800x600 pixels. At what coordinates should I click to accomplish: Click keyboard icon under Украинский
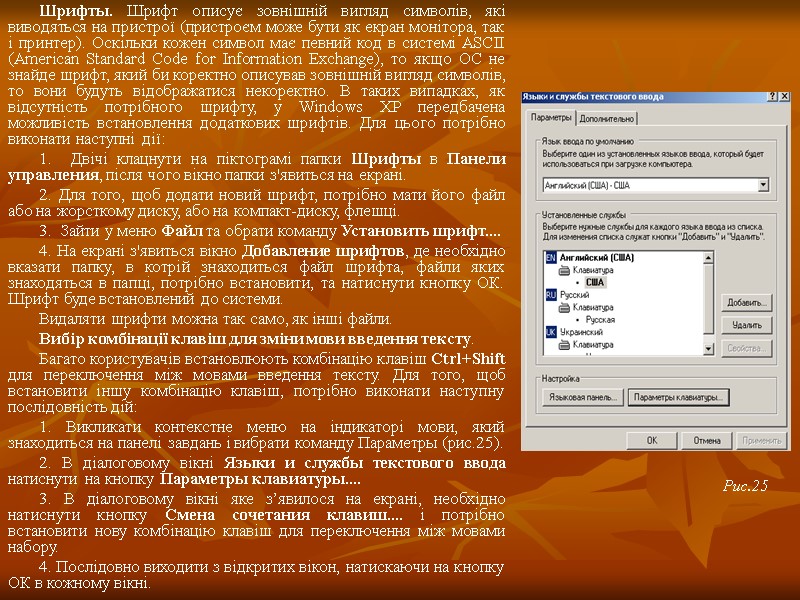(x=564, y=345)
